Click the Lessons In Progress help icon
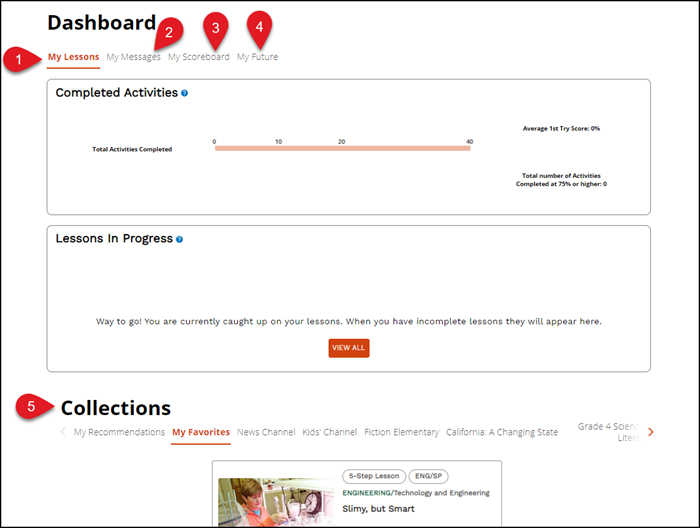The height and width of the screenshot is (528, 700). pos(179,240)
